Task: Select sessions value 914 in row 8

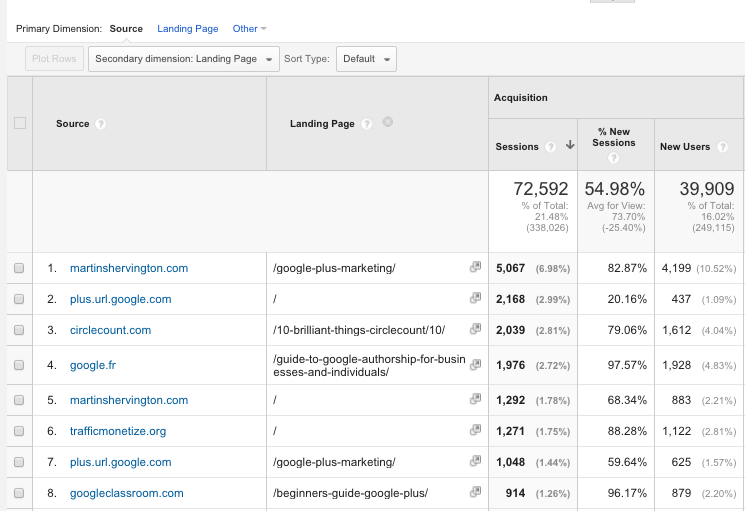Action: [515, 493]
